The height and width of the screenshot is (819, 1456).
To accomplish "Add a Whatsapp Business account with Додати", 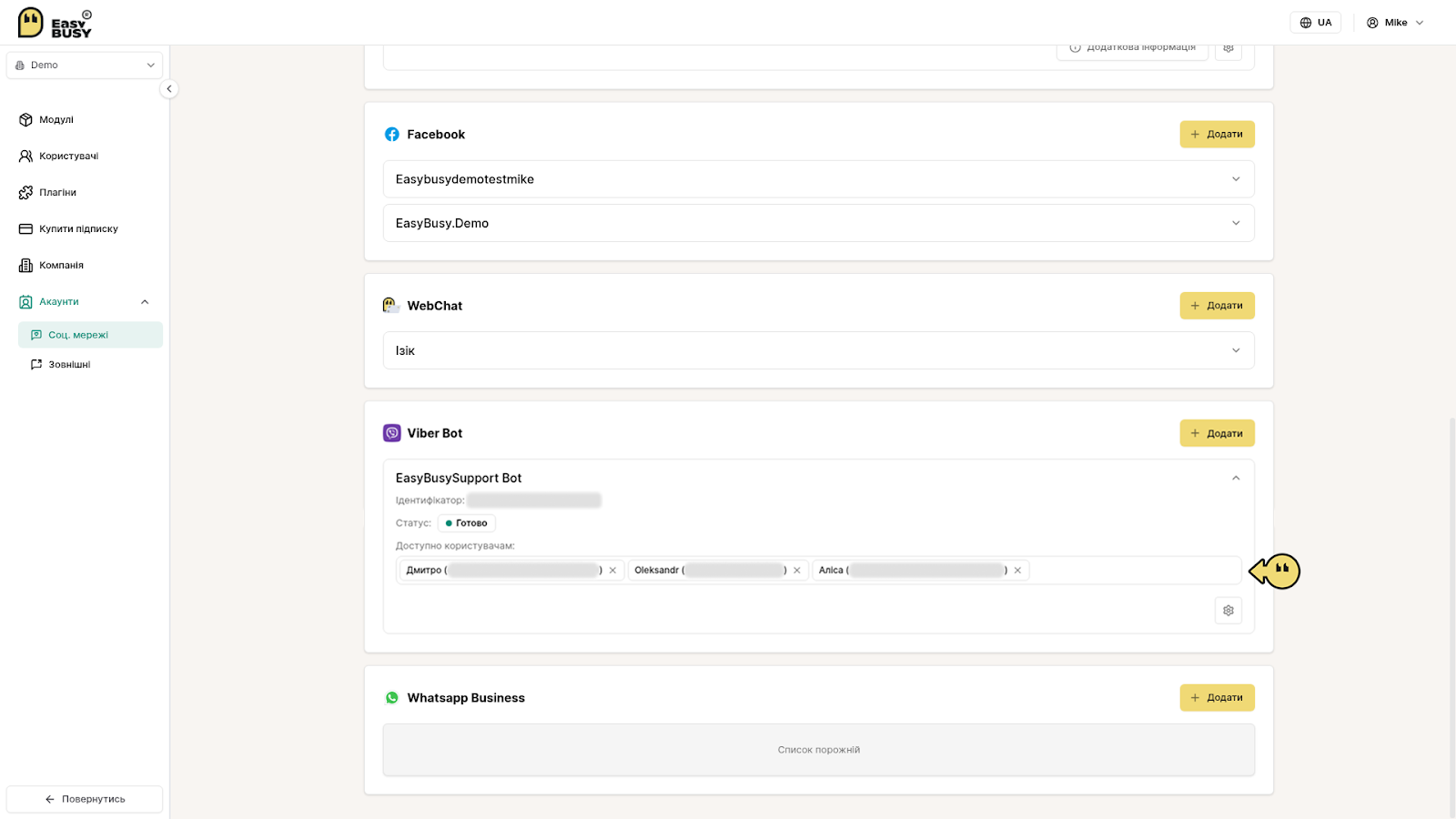I will click(x=1217, y=698).
